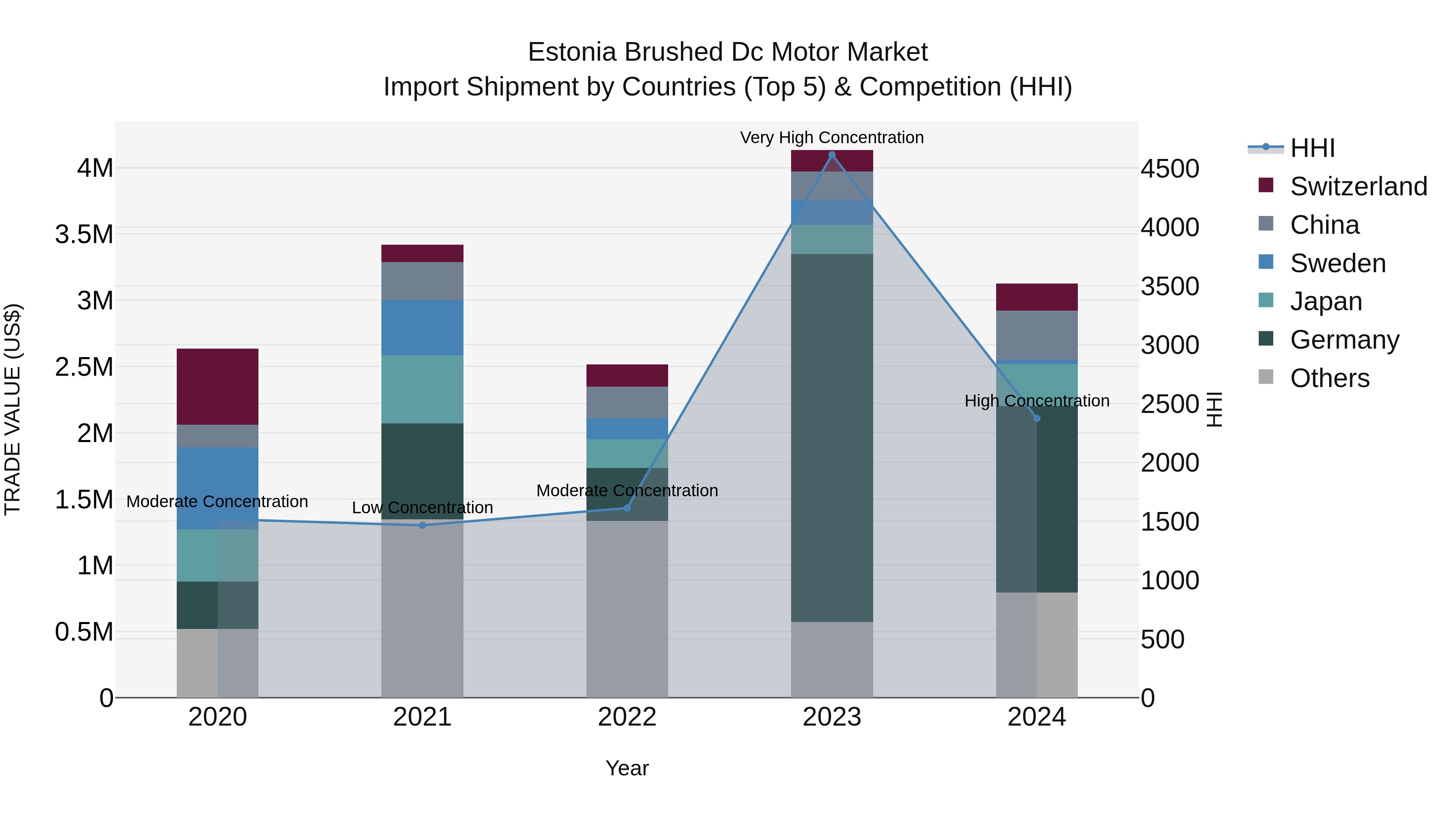This screenshot has width=1456, height=819.
Task: Click the 2023 HHI data point marker
Action: [x=832, y=155]
